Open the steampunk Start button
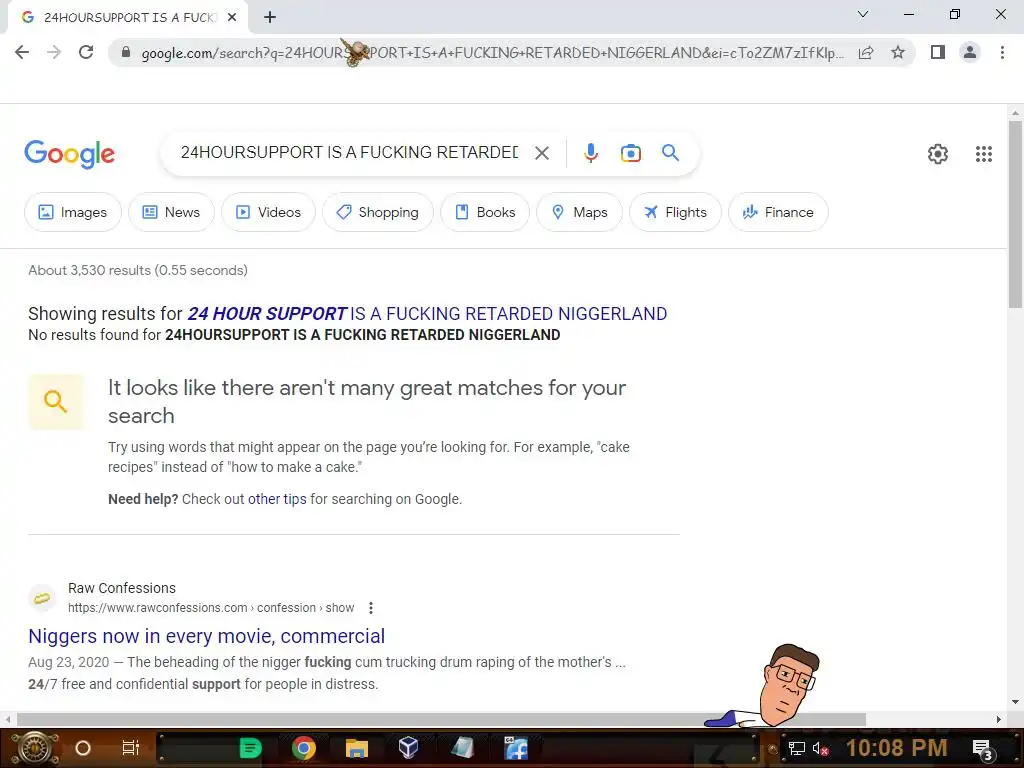Image resolution: width=1024 pixels, height=768 pixels. (x=35, y=748)
